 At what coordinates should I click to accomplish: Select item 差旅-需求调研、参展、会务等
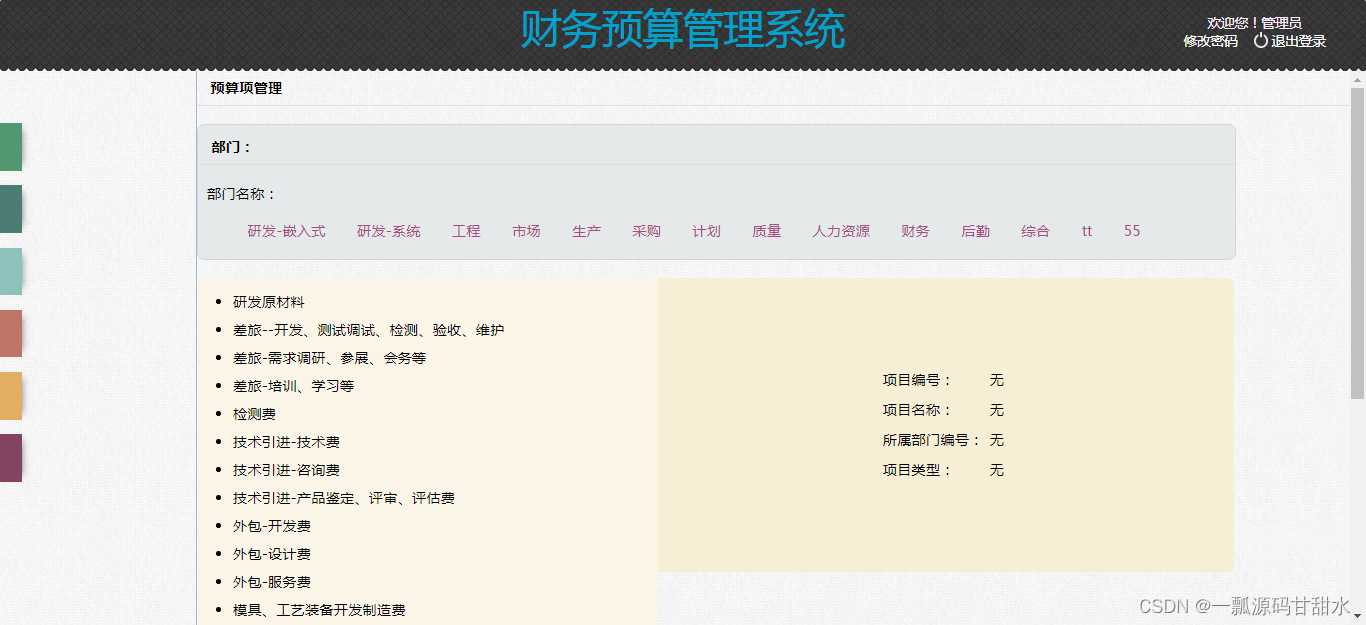click(330, 358)
